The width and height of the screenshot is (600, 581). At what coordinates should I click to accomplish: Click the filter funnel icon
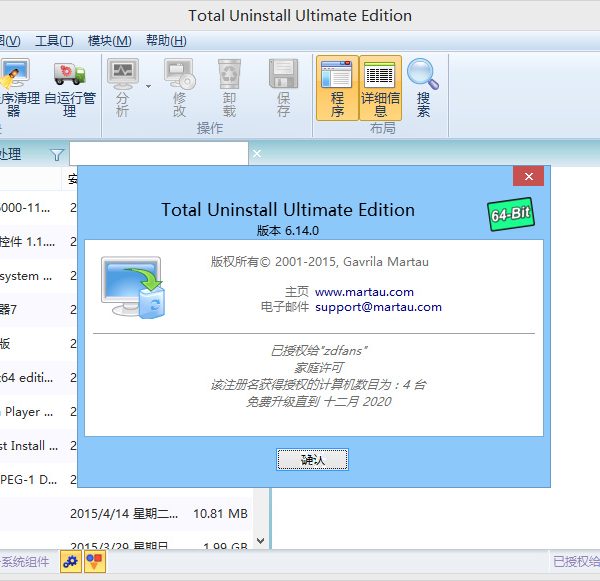click(56, 154)
